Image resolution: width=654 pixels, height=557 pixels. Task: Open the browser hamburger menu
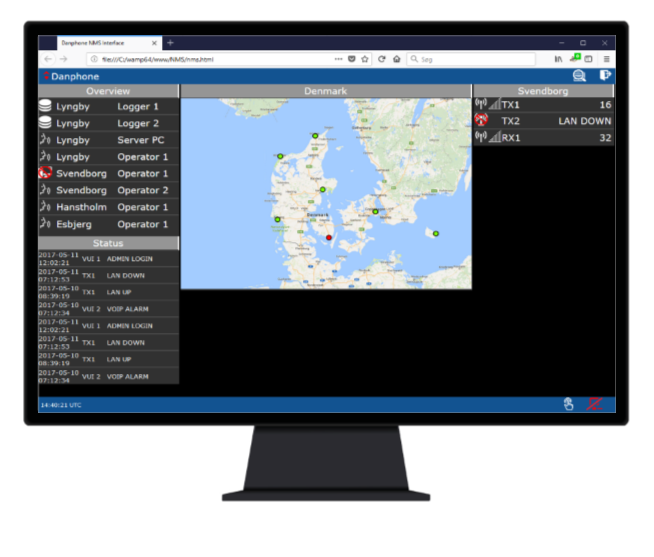(x=606, y=59)
